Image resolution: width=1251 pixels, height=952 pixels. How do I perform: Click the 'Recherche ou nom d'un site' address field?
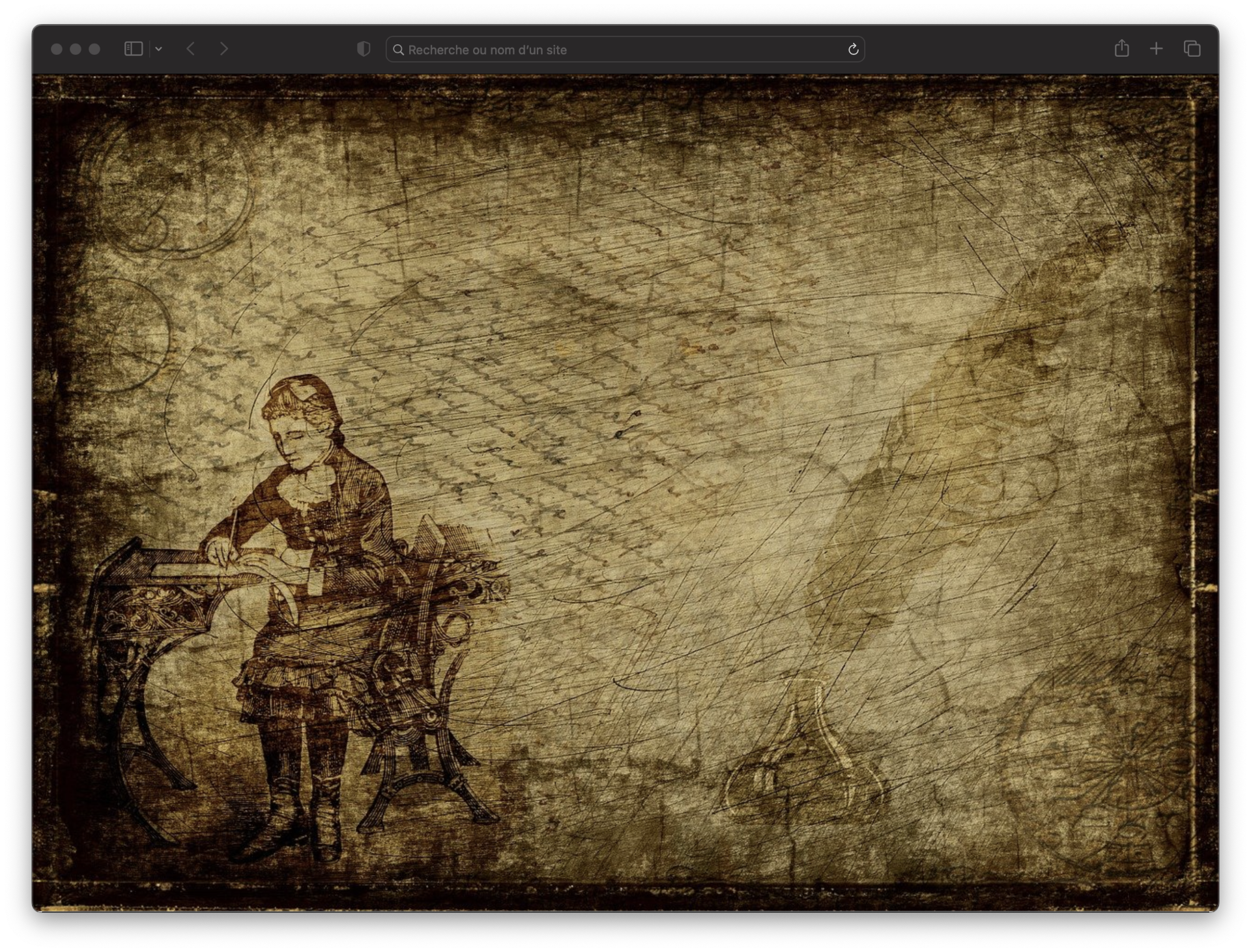(625, 50)
